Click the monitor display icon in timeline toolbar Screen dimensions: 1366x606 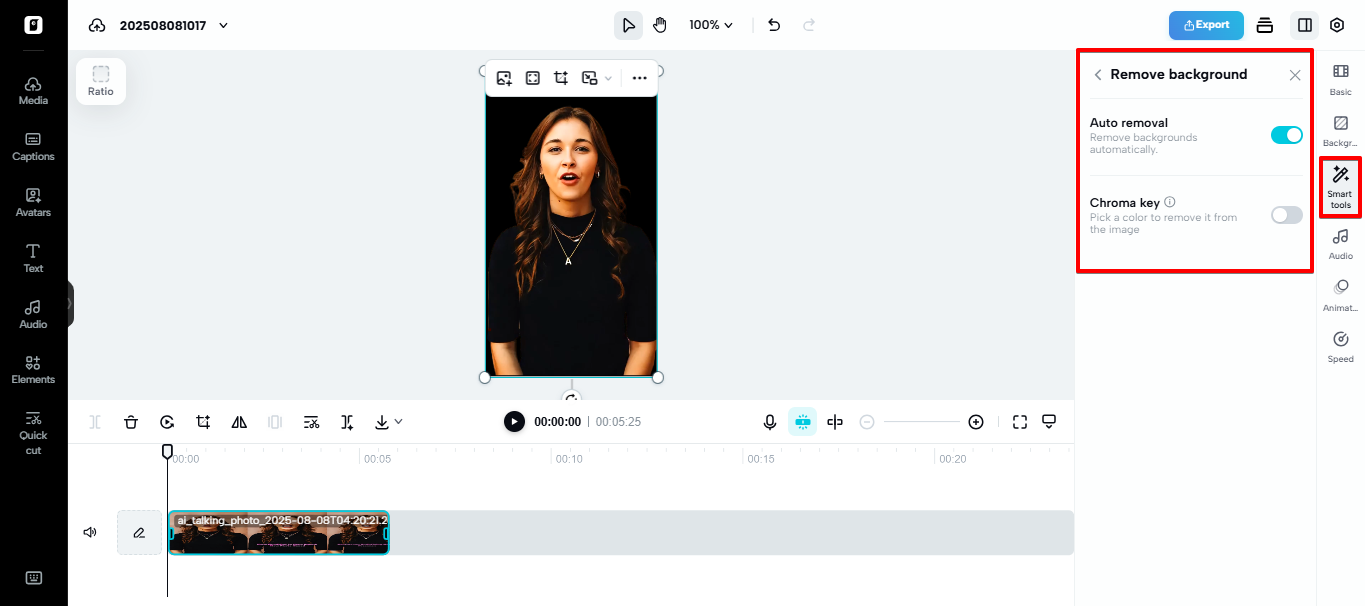1049,422
